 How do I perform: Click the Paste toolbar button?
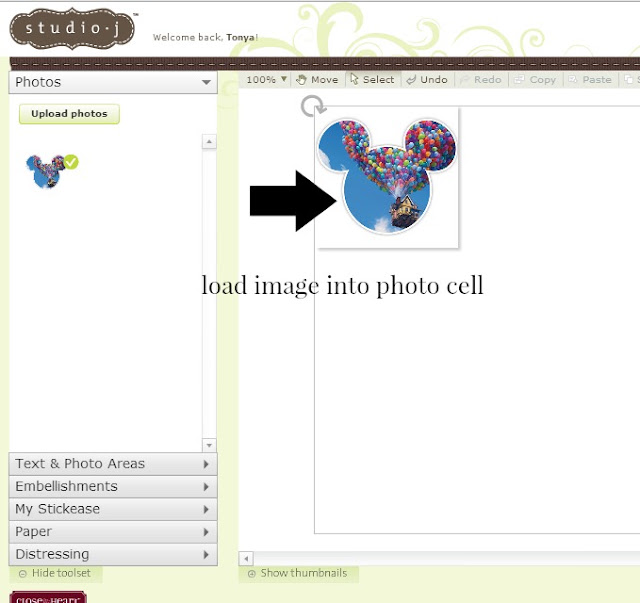tap(590, 80)
